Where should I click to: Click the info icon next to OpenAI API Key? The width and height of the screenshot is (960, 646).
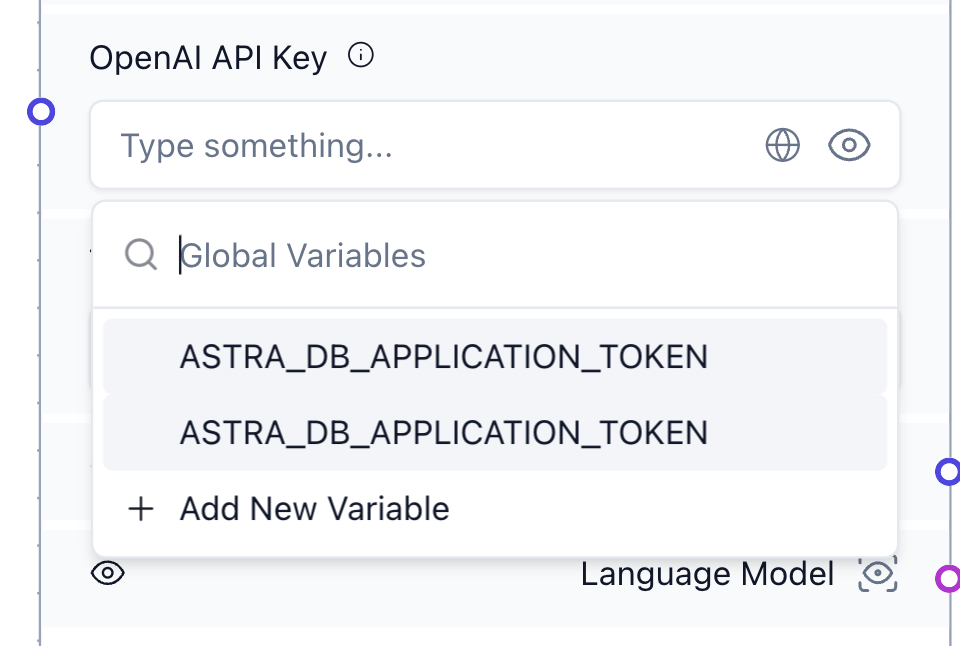click(x=361, y=55)
